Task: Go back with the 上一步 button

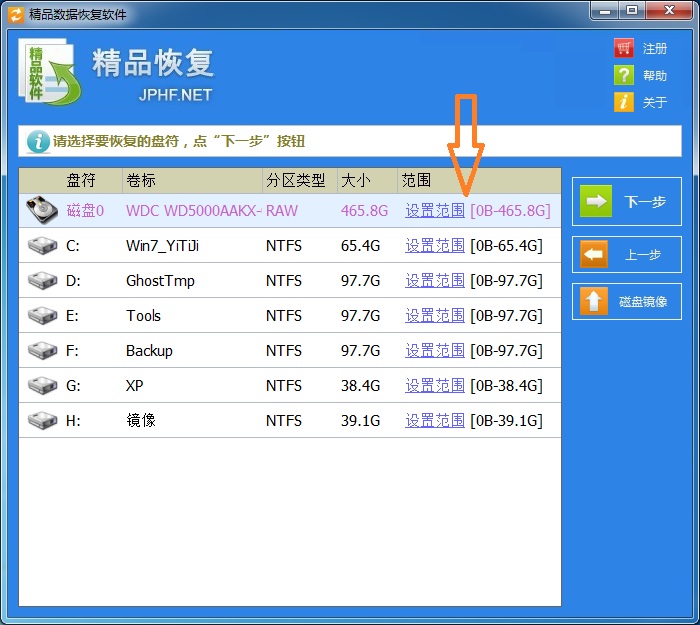Action: tap(626, 254)
